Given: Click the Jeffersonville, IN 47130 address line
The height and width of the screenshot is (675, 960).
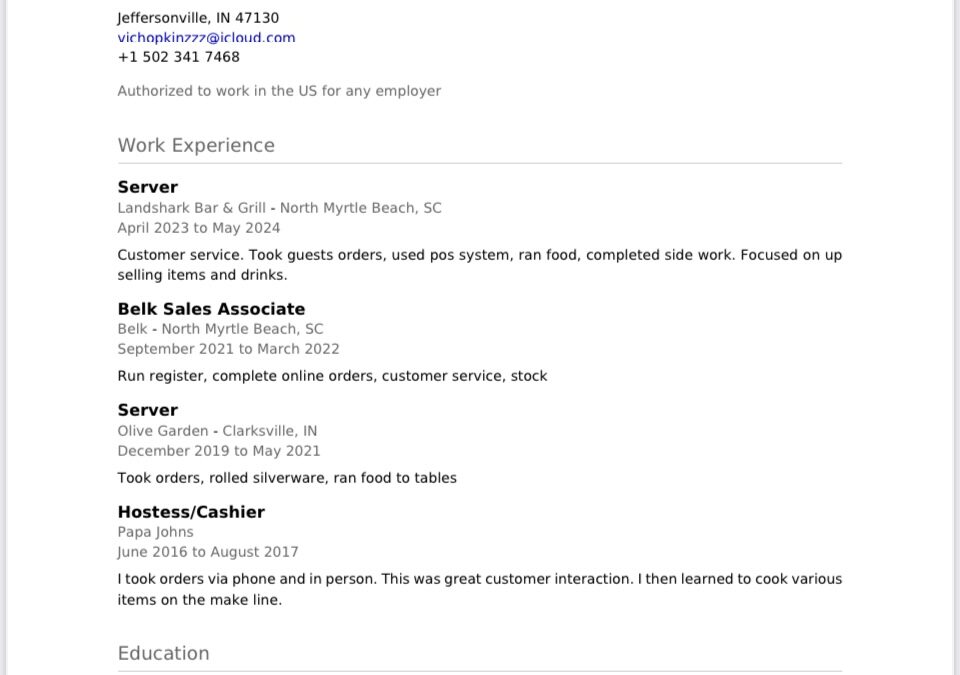Looking at the screenshot, I should 198,18.
